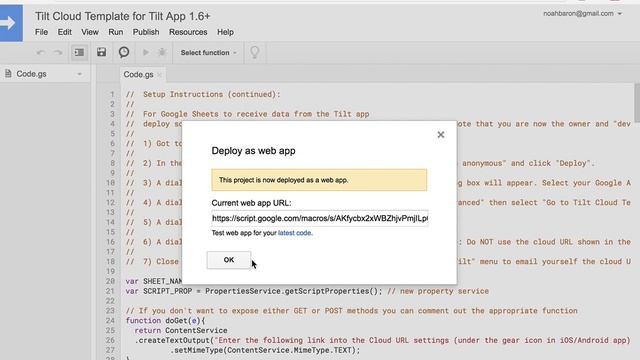Open the Resources menu
Image resolution: width=640 pixels, height=360 pixels.
(188, 32)
